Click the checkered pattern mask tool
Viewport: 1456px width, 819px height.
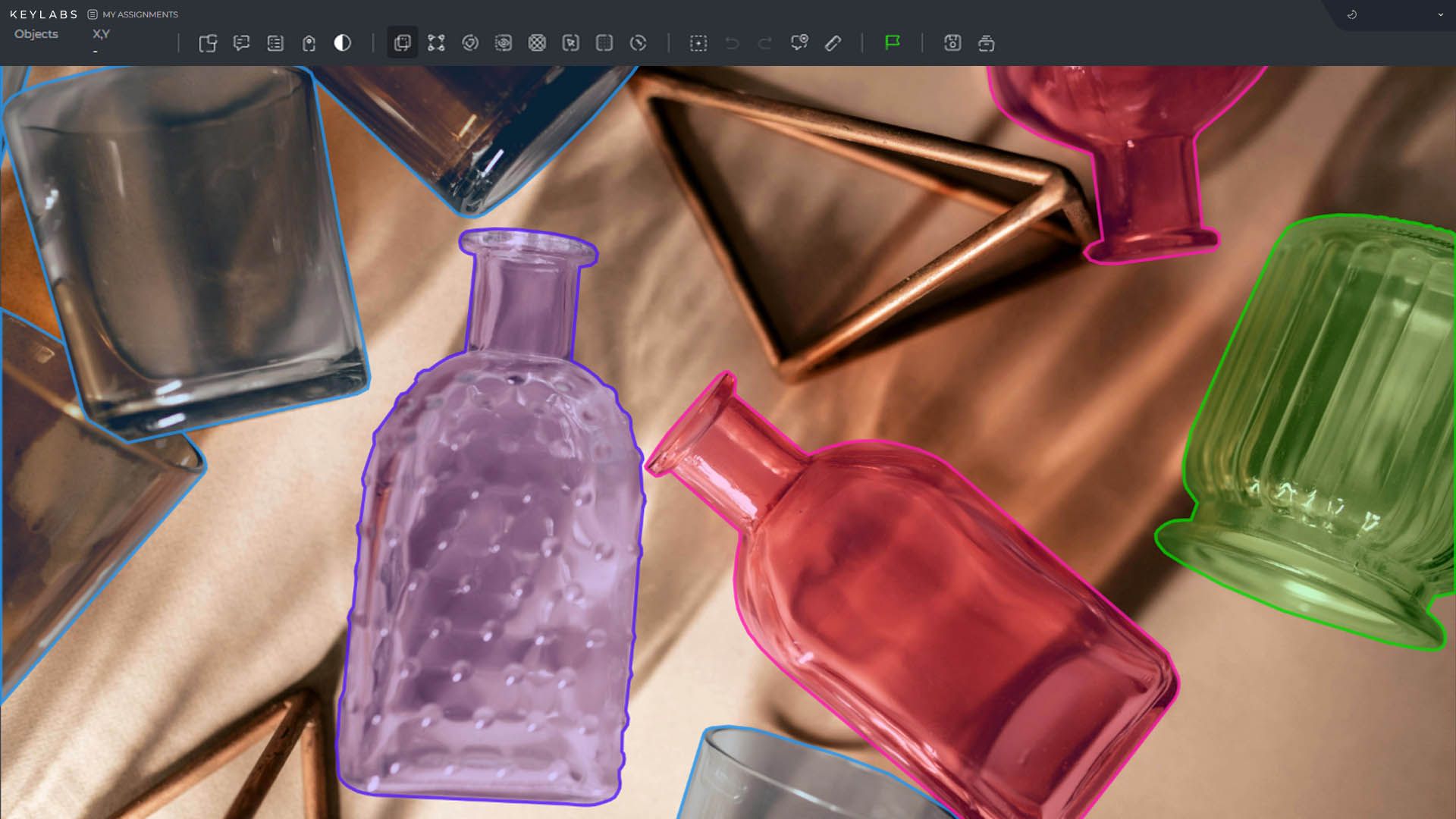[537, 43]
